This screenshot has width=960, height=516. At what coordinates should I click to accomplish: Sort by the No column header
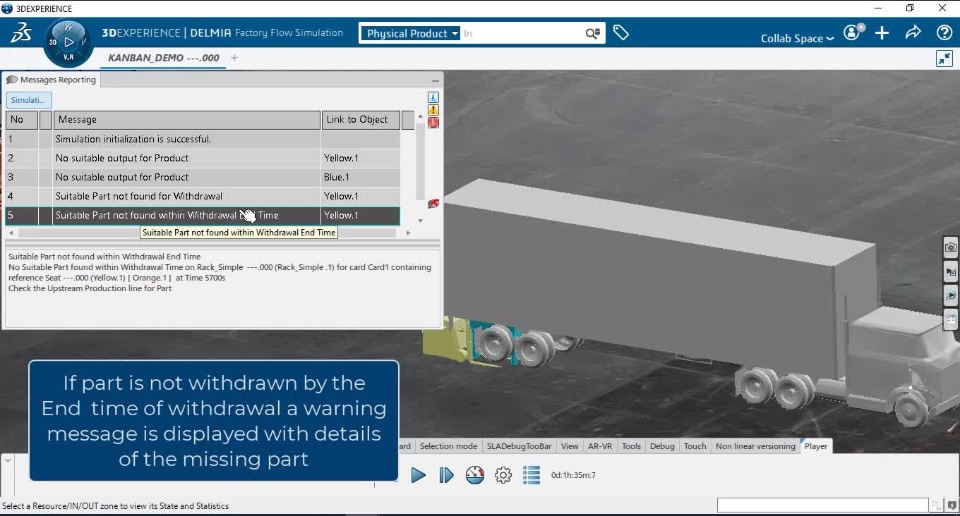point(21,120)
